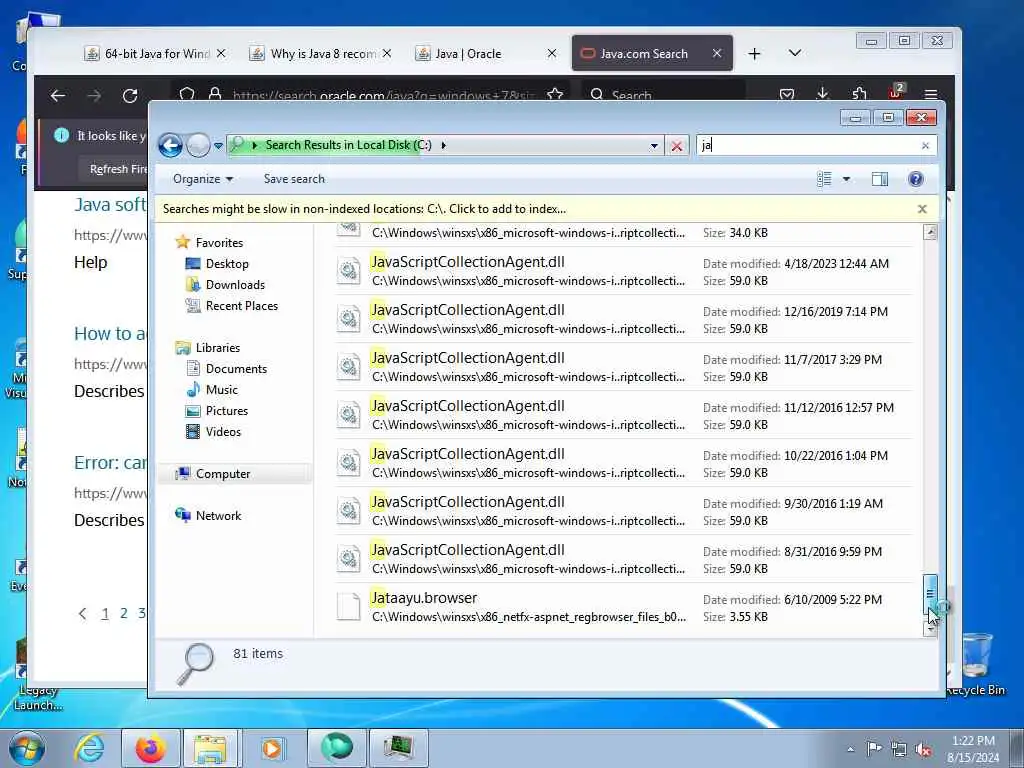Viewport: 1024px width, 768px height.
Task: Open Desktop in the navigation pane
Action: 227,264
